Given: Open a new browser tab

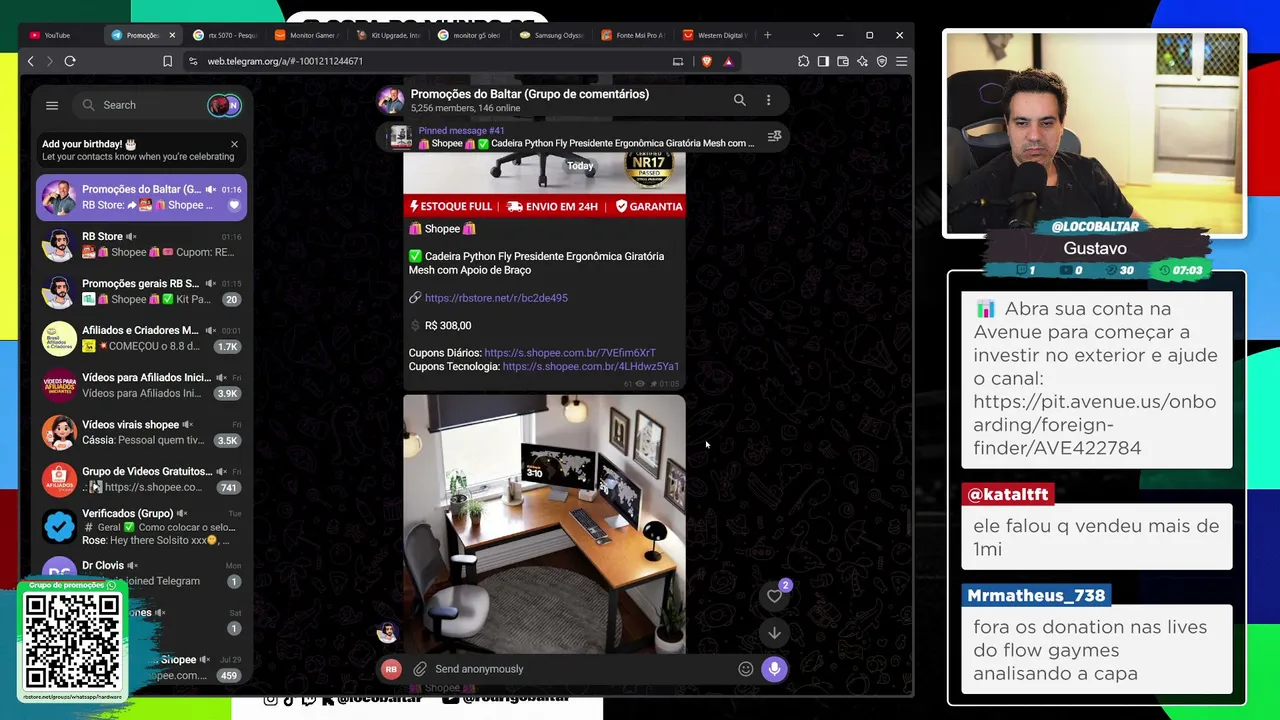Looking at the screenshot, I should 767,35.
